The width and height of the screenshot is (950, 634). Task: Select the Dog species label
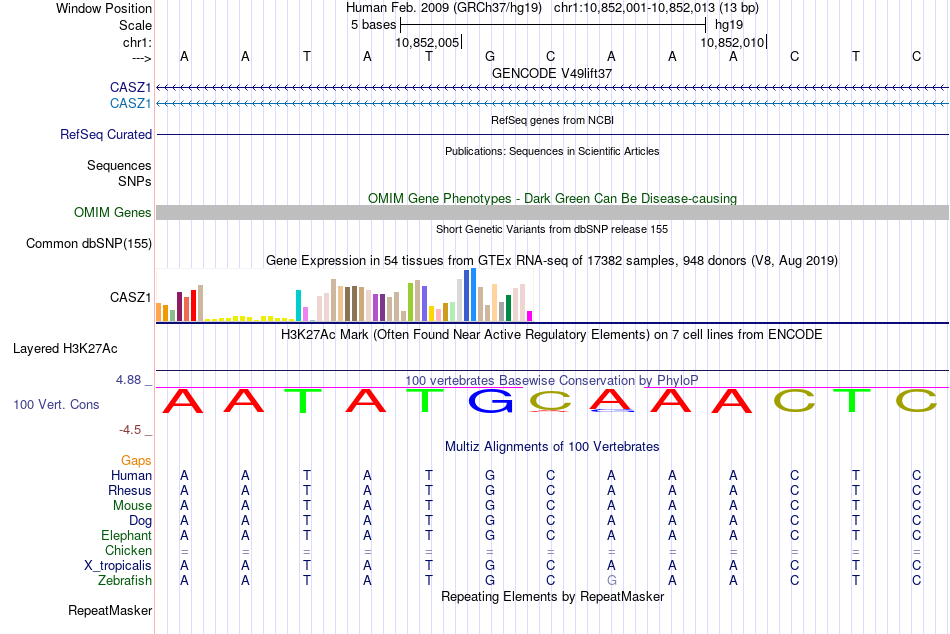coord(140,521)
